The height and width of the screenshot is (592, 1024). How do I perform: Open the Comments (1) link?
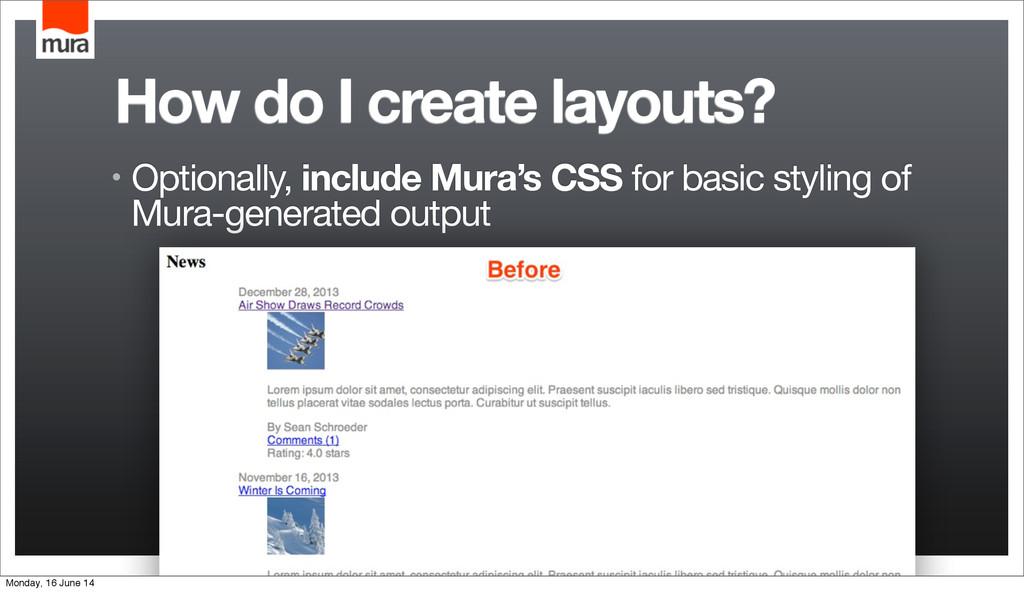click(303, 440)
